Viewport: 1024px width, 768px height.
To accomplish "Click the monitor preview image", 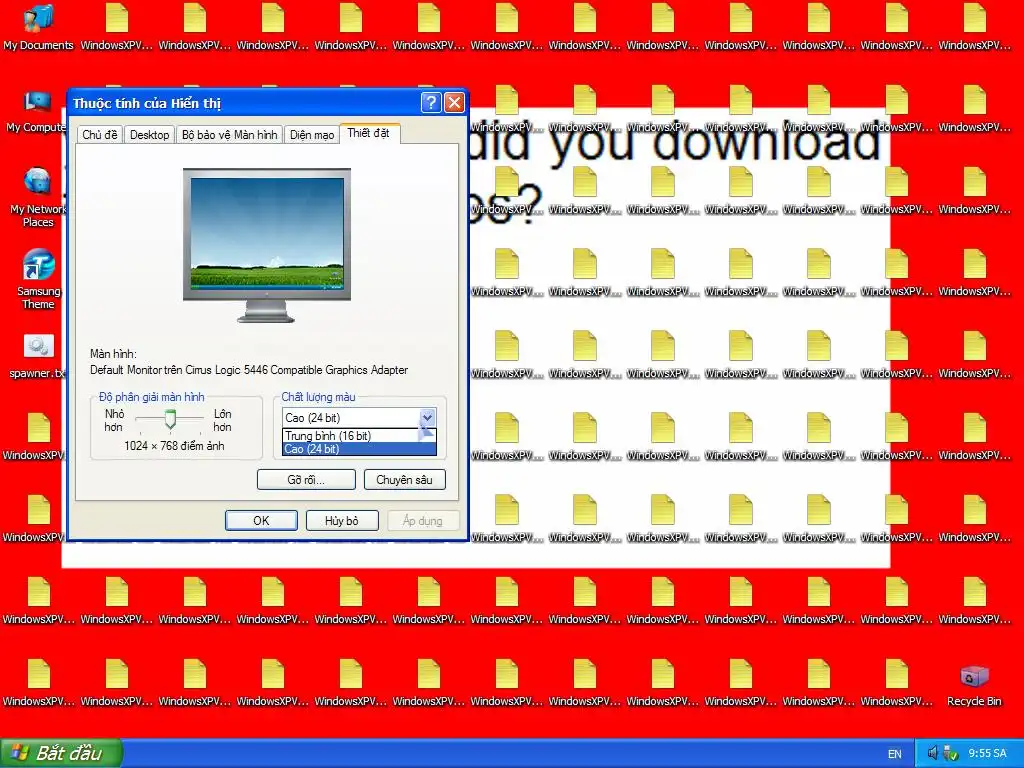I will pos(266,245).
